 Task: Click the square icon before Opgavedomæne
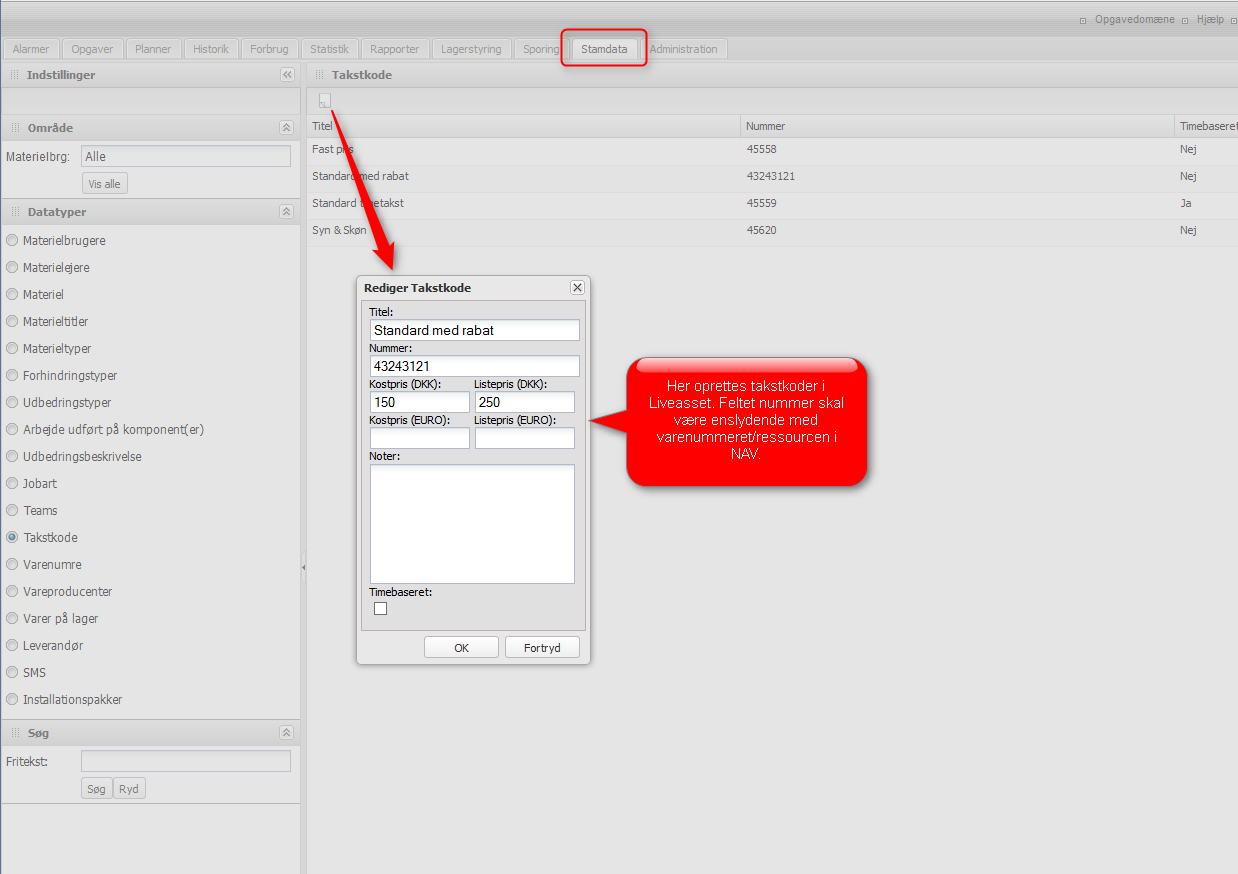pyautogui.click(x=1083, y=20)
